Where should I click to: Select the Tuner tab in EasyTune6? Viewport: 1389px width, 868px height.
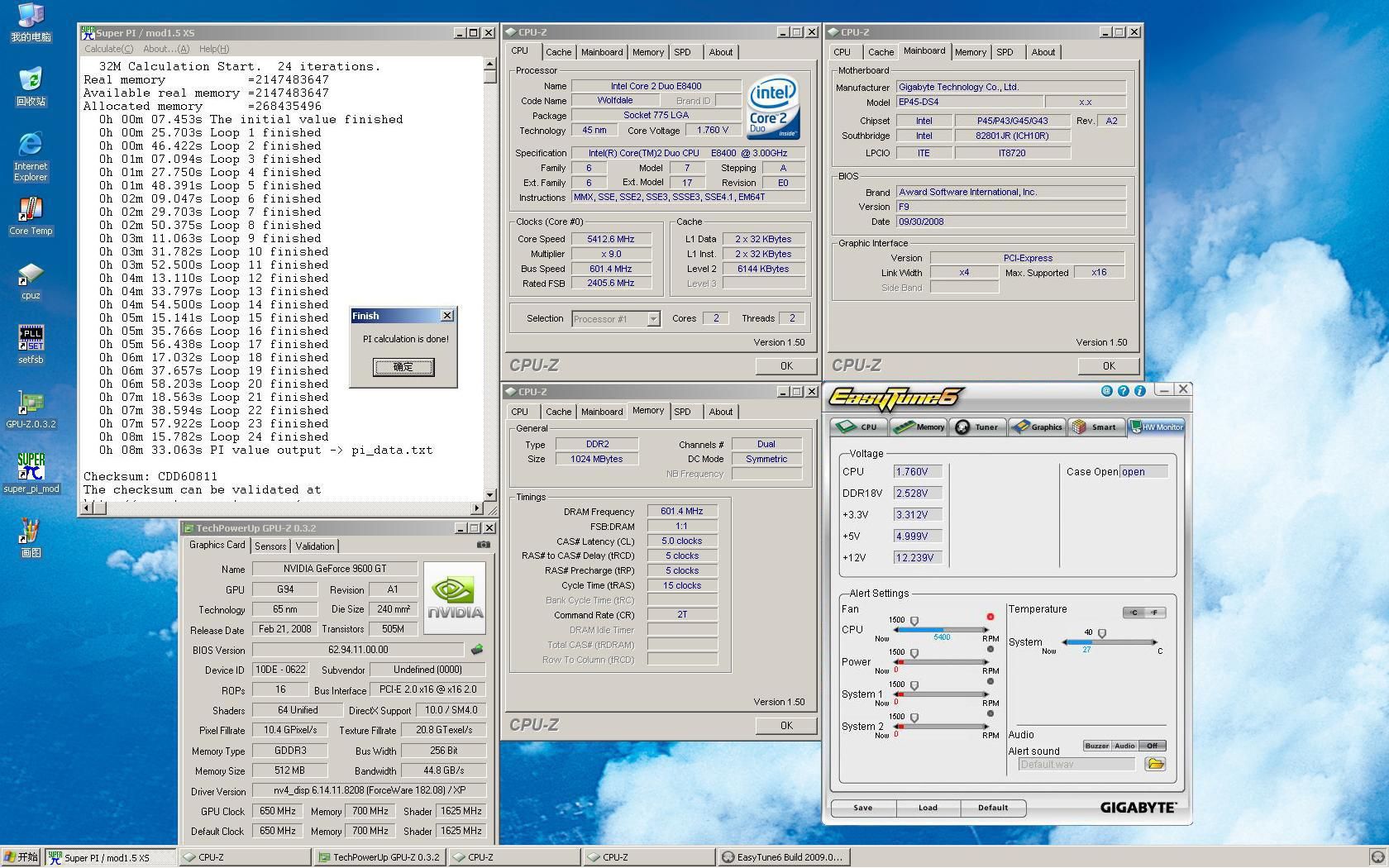click(x=977, y=427)
